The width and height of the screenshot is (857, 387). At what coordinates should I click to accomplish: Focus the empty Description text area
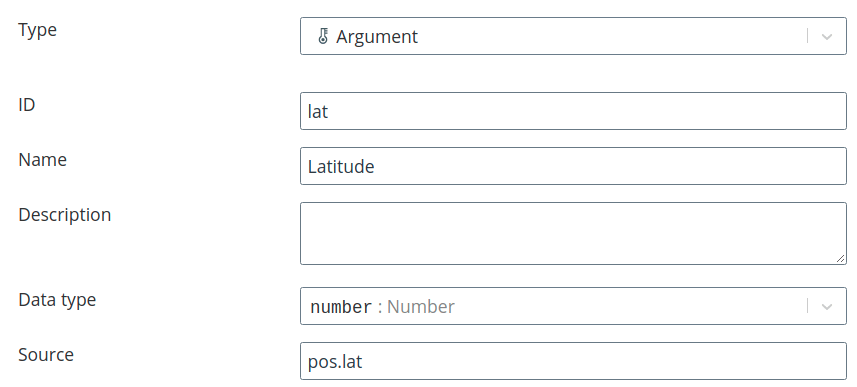coord(573,233)
